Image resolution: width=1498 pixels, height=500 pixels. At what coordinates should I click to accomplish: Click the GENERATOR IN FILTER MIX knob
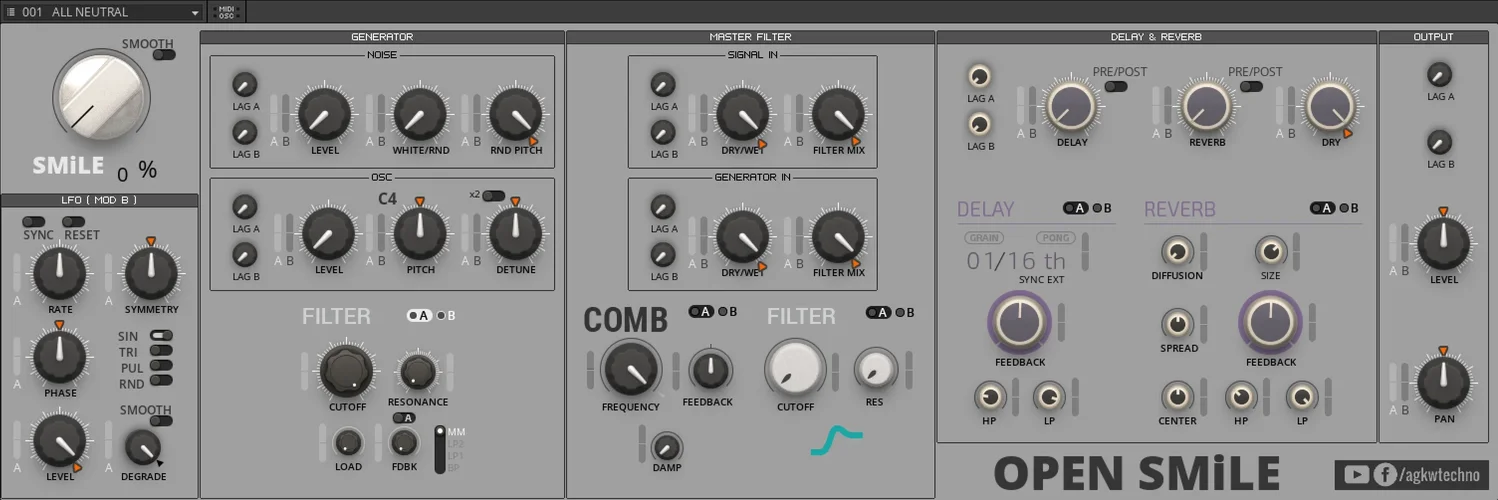coord(838,236)
